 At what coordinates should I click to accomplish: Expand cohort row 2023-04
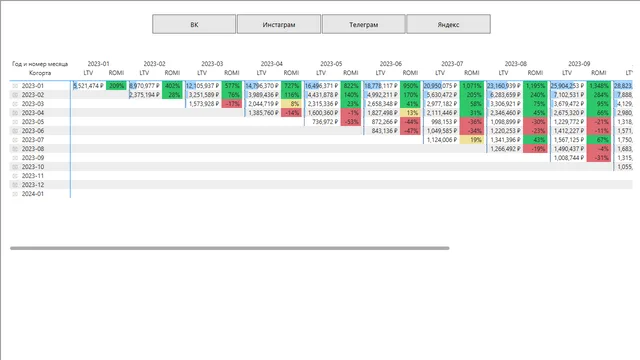tap(15, 113)
